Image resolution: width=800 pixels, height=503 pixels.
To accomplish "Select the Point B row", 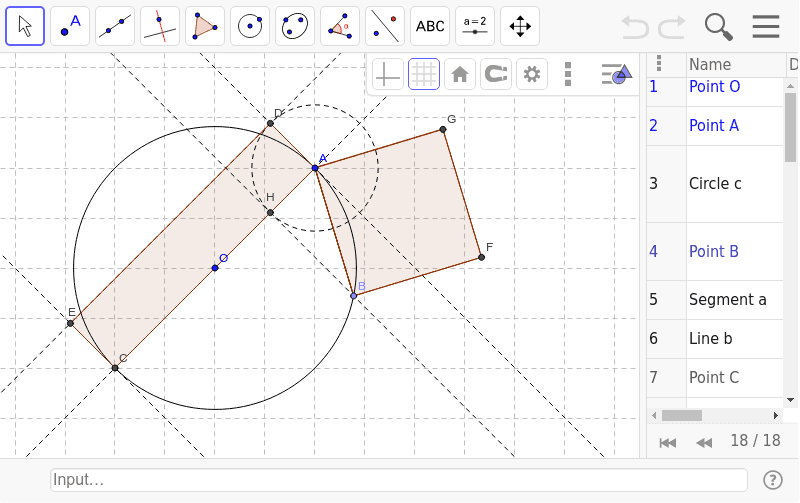I will tap(715, 252).
